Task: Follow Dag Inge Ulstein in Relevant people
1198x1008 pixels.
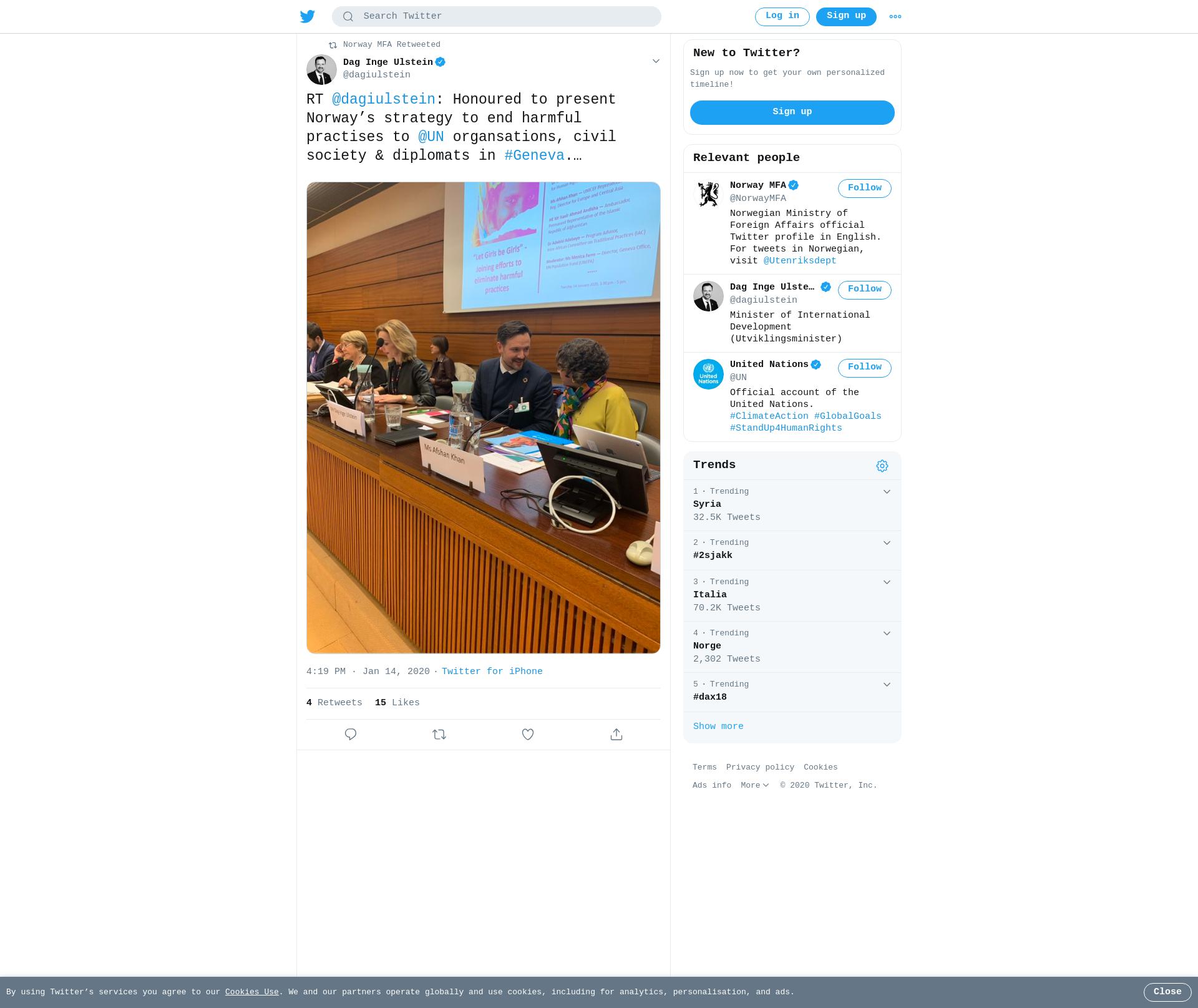Action: [865, 290]
